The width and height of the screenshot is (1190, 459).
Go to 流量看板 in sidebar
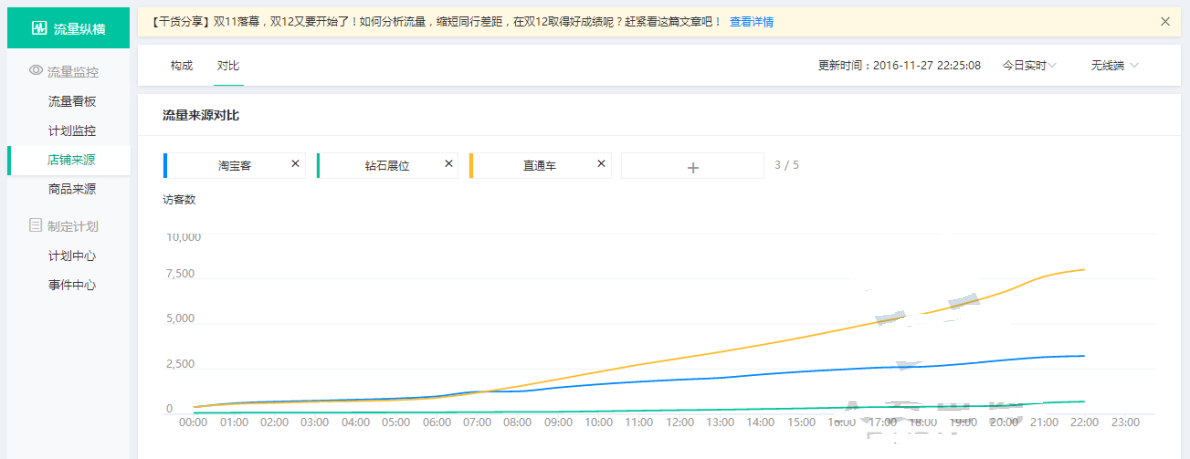click(x=72, y=101)
